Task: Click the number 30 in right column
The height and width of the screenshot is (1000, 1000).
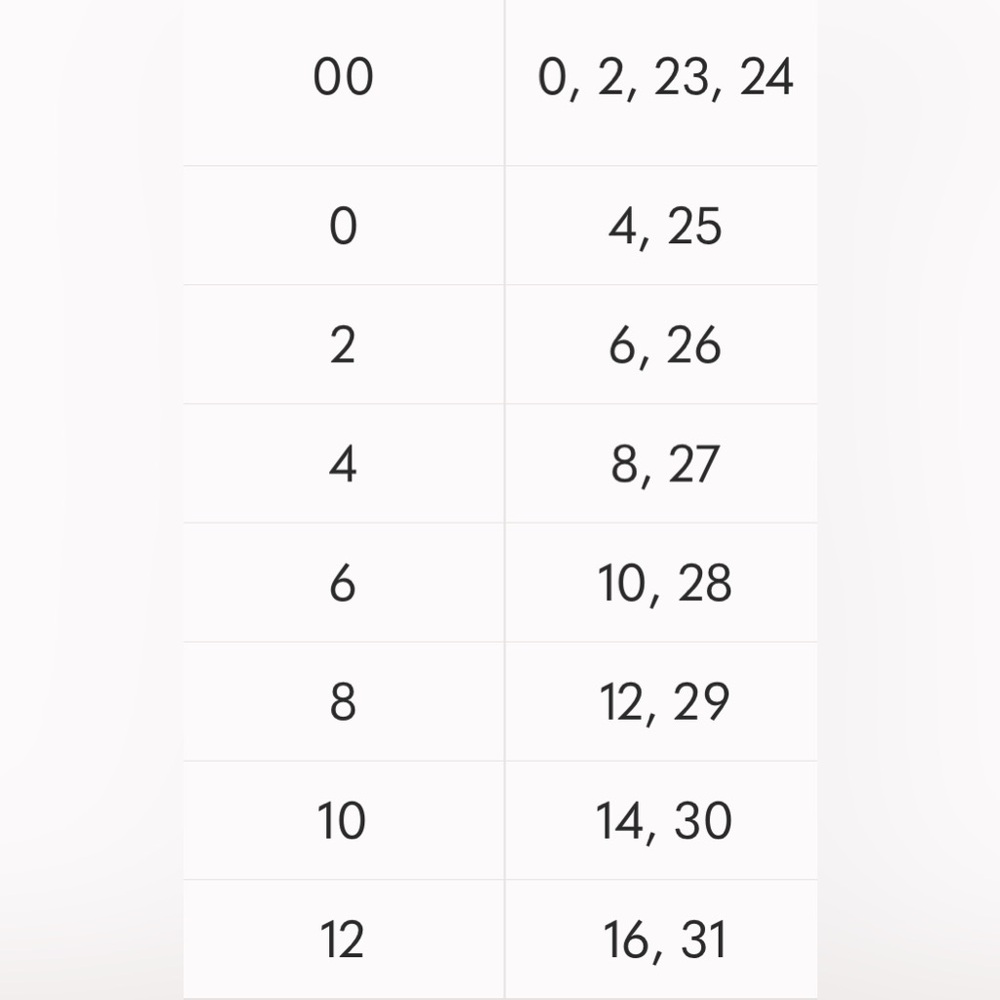Action: (703, 821)
